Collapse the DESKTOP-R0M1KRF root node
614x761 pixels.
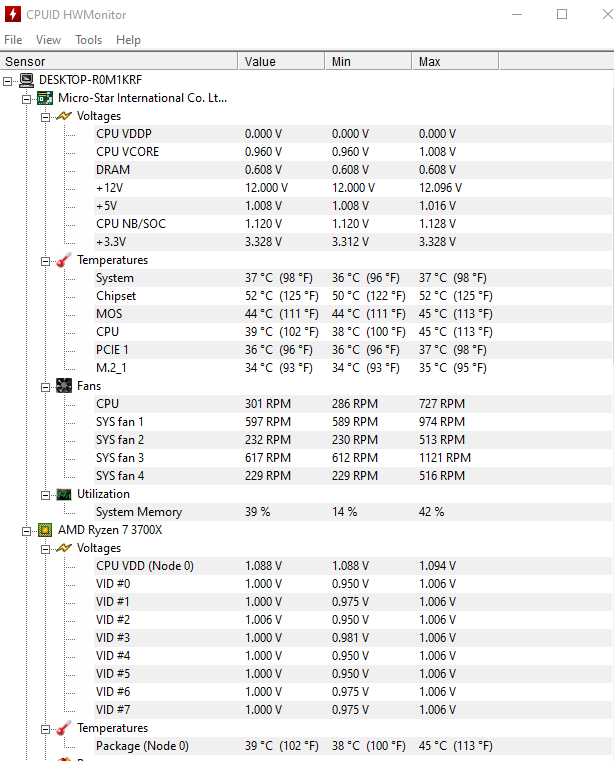pos(9,80)
